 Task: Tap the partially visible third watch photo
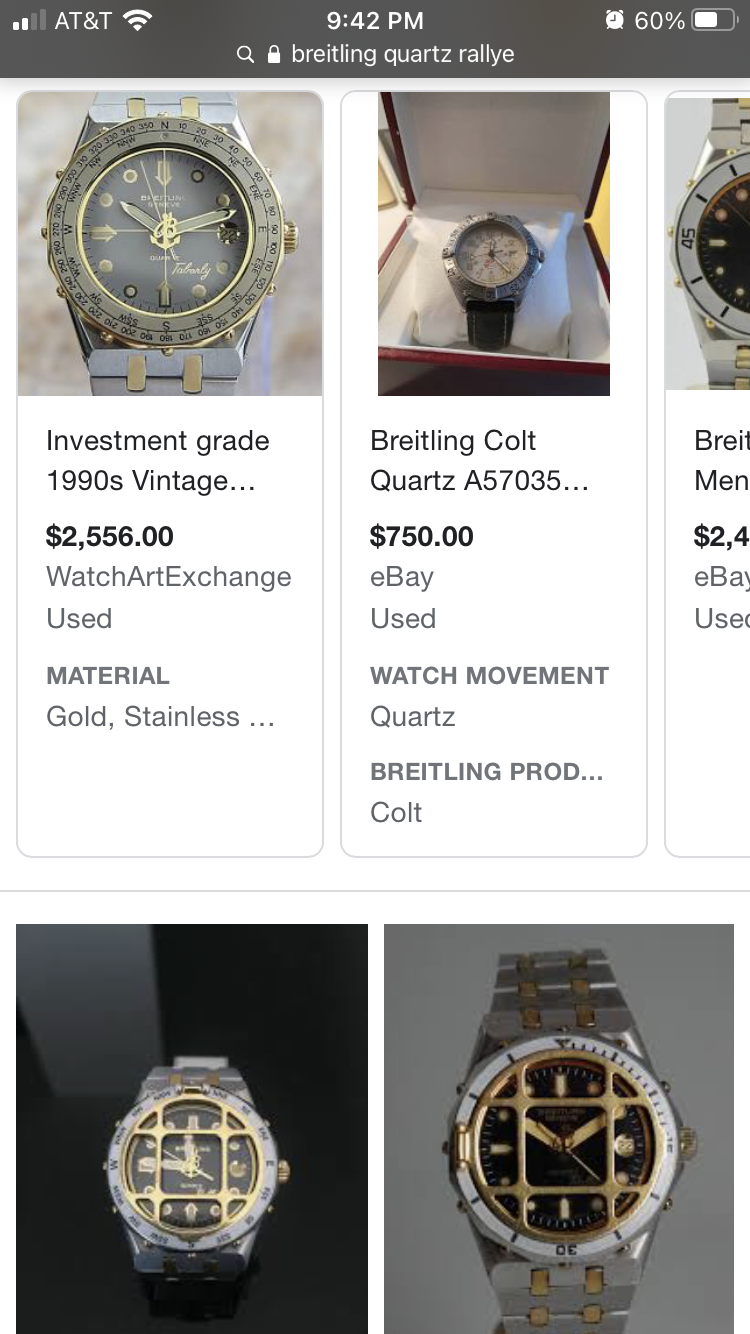click(x=708, y=244)
